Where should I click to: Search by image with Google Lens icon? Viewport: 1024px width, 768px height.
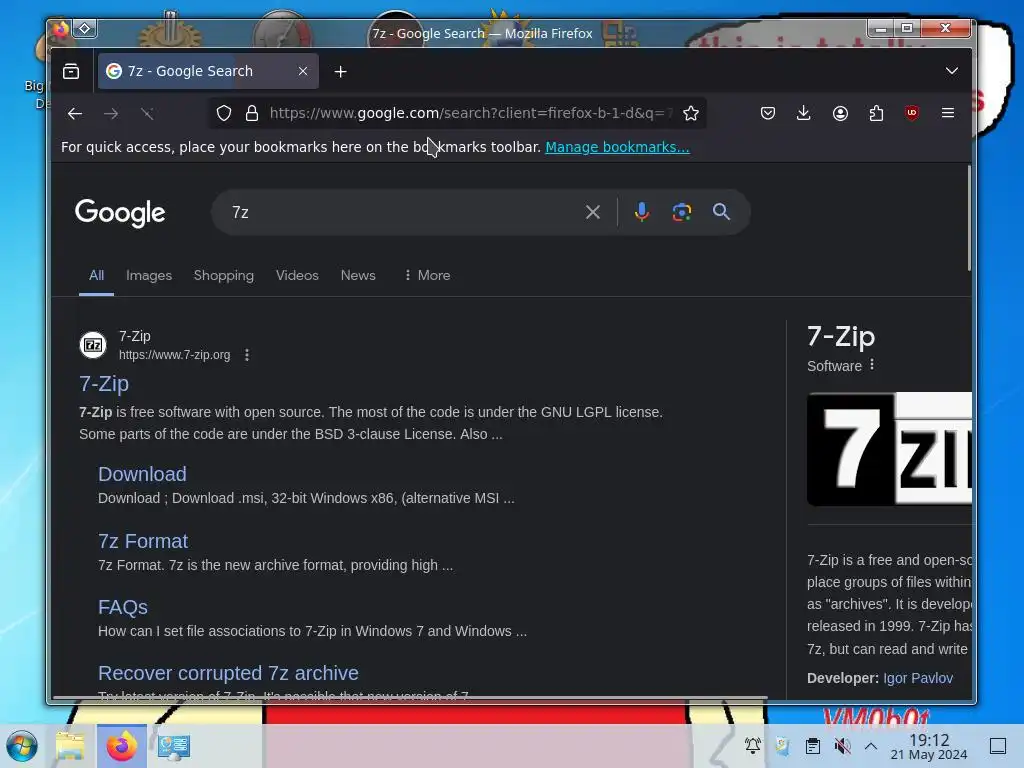(x=682, y=212)
